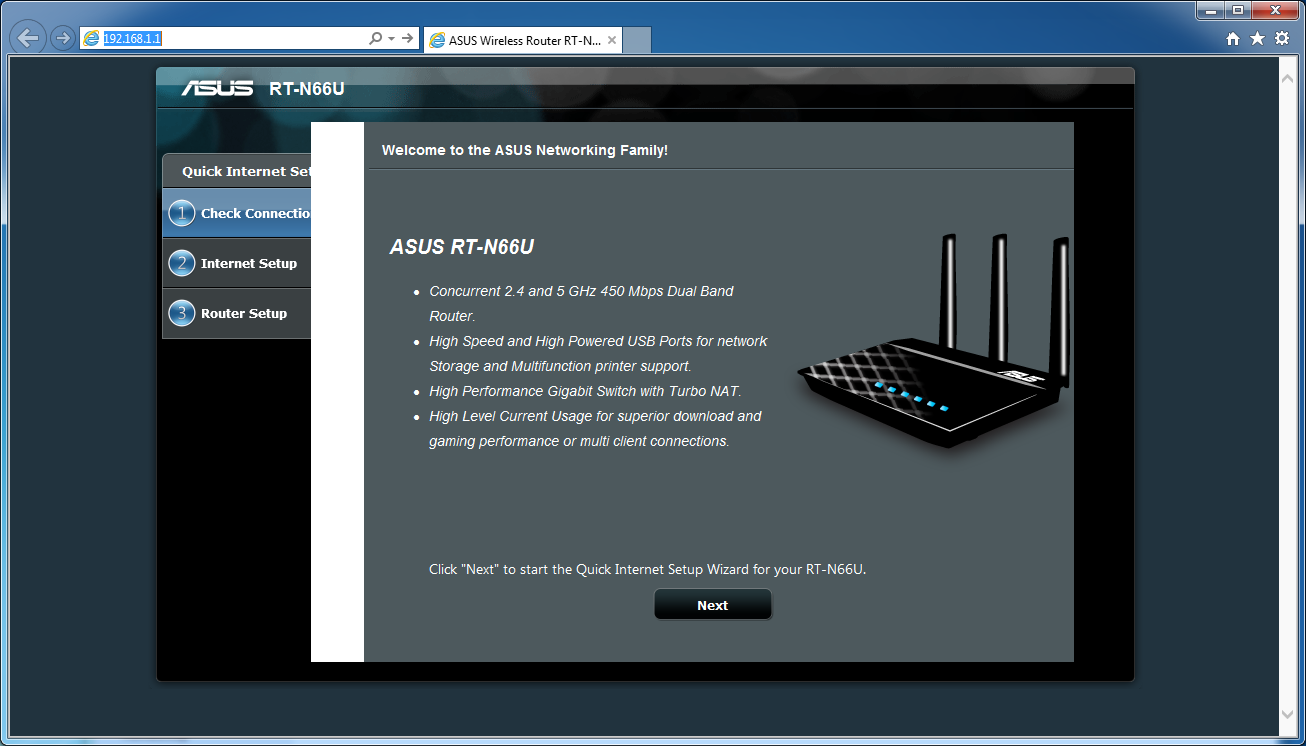Click the 'Concurrent 2.4 and 5 GHz' bullet text
This screenshot has width=1306, height=746.
[581, 303]
